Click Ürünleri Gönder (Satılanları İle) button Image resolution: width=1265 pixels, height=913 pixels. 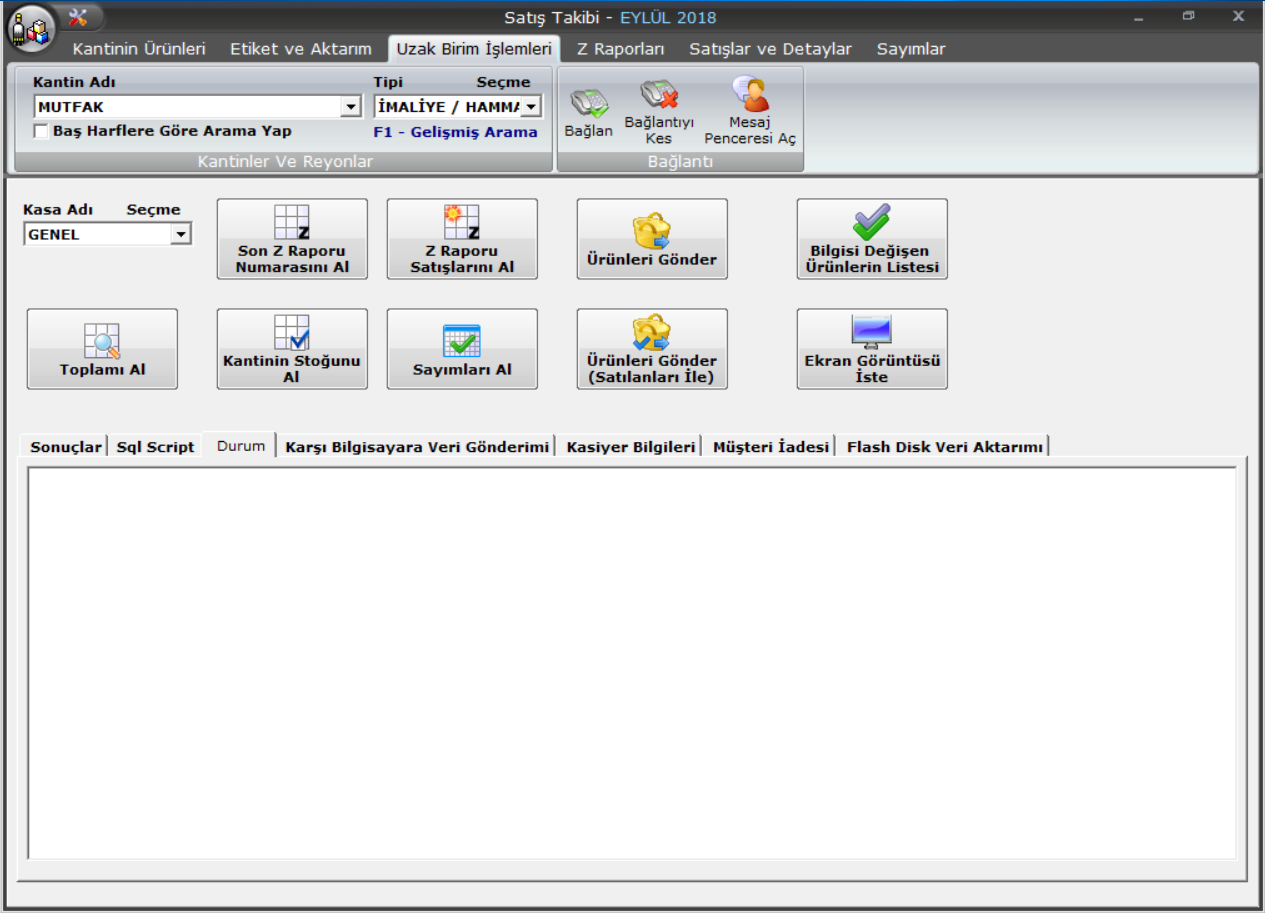click(652, 349)
